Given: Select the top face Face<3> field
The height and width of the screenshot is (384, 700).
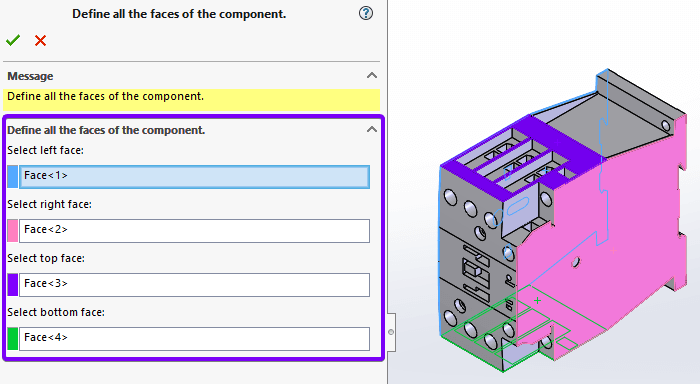Looking at the screenshot, I should pyautogui.click(x=194, y=284).
